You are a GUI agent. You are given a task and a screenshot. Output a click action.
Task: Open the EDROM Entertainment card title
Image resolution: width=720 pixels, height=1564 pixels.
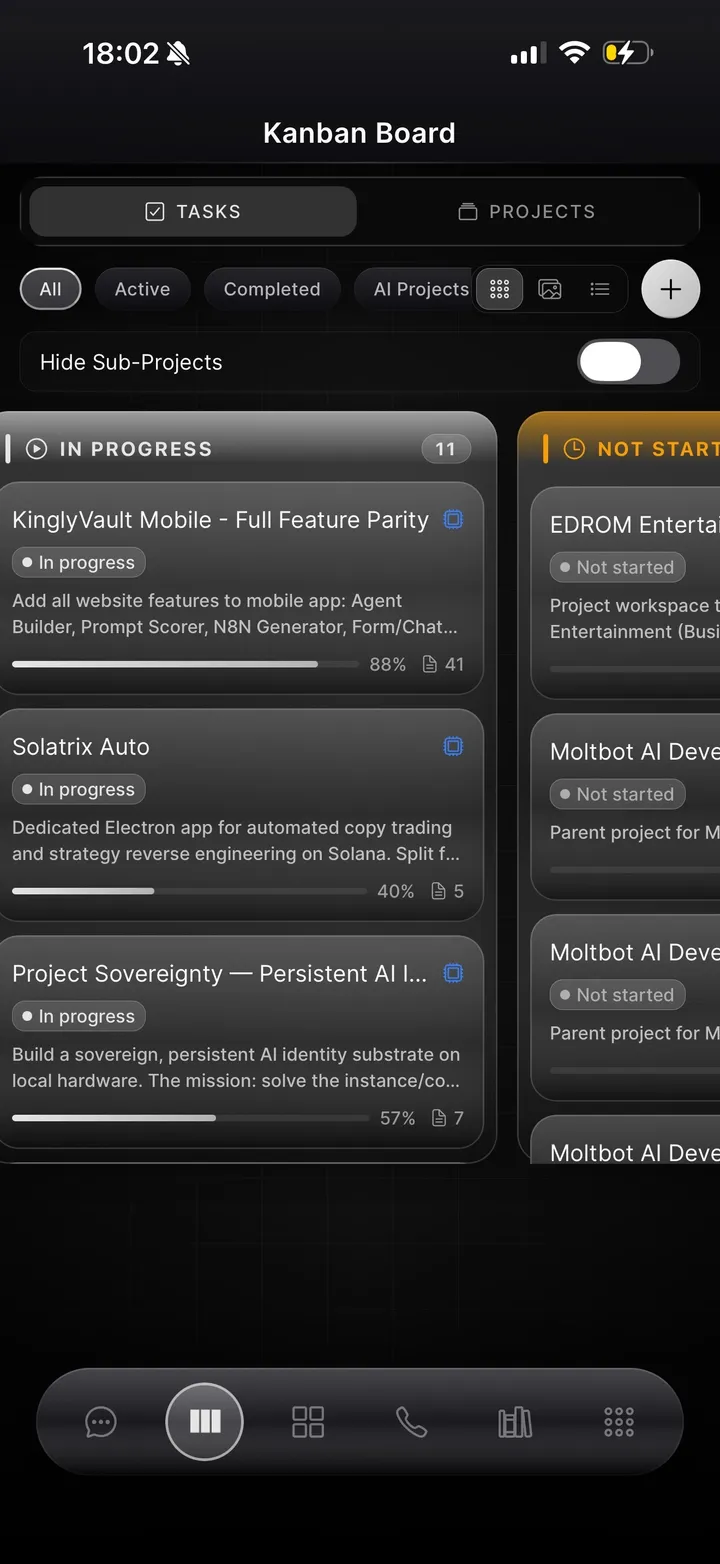634,525
